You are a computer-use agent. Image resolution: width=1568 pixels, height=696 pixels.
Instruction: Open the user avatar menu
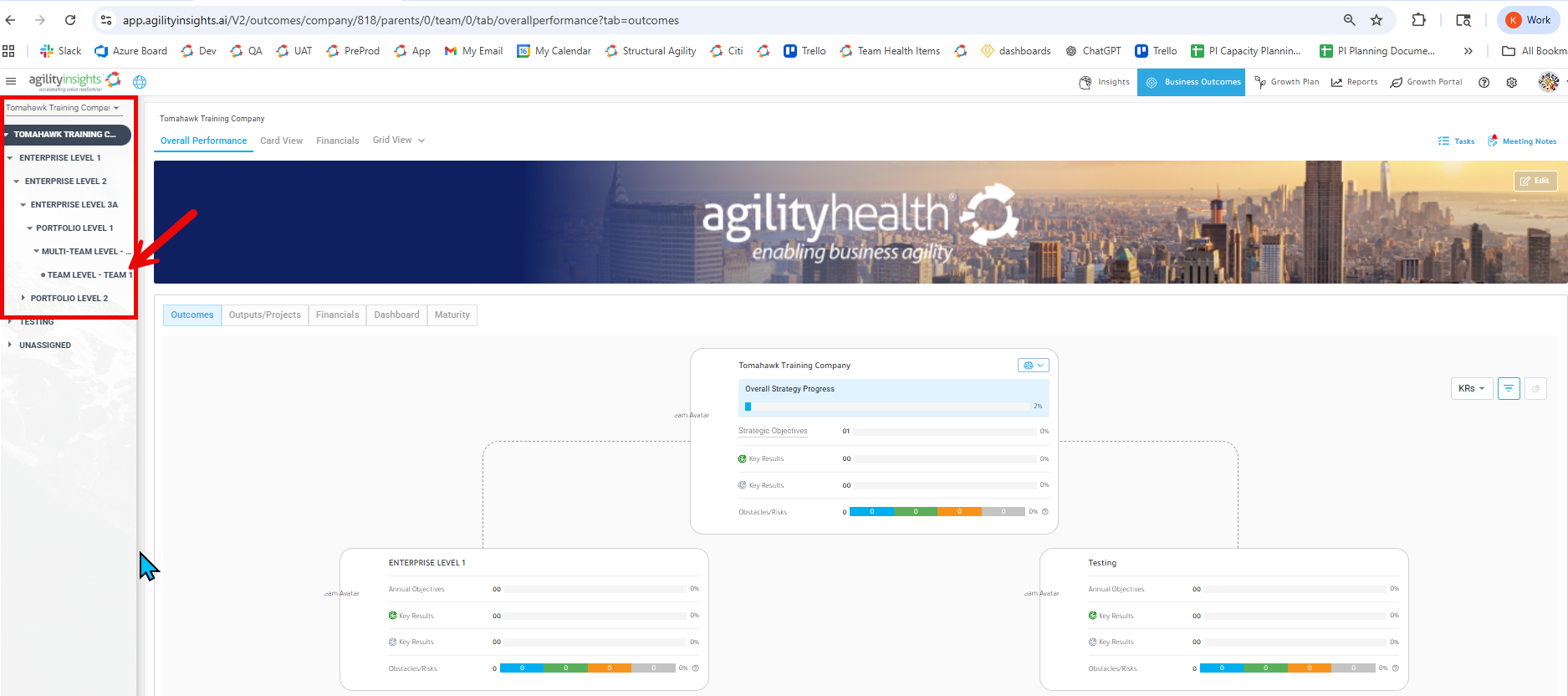pos(1548,81)
